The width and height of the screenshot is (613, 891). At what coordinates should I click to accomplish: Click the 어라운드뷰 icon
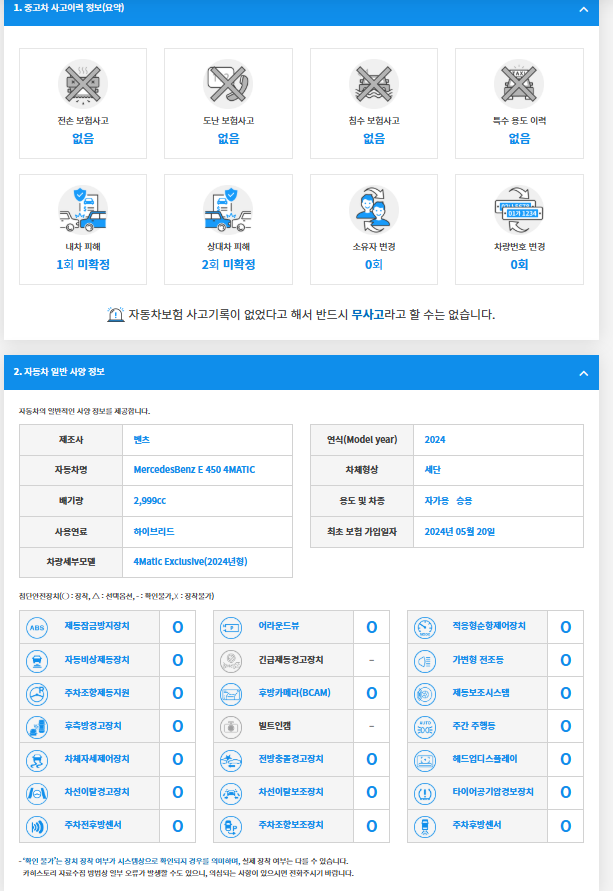coord(231,628)
